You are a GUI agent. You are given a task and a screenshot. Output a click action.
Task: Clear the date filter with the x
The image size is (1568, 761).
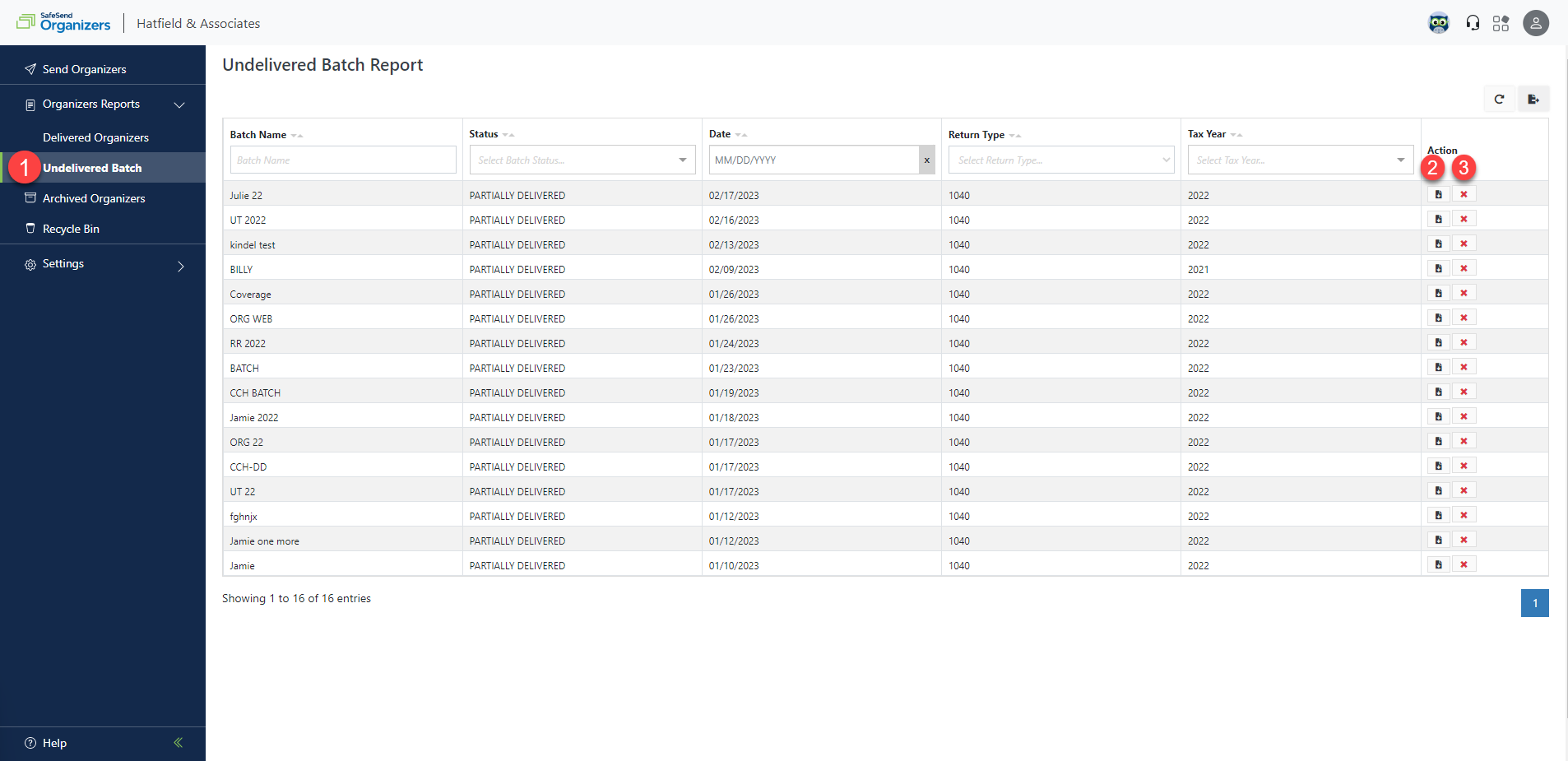(x=925, y=160)
